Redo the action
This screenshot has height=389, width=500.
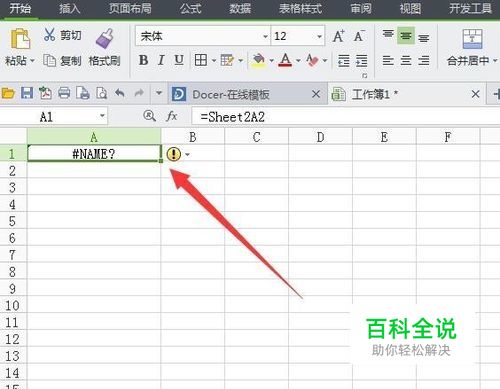pos(139,93)
